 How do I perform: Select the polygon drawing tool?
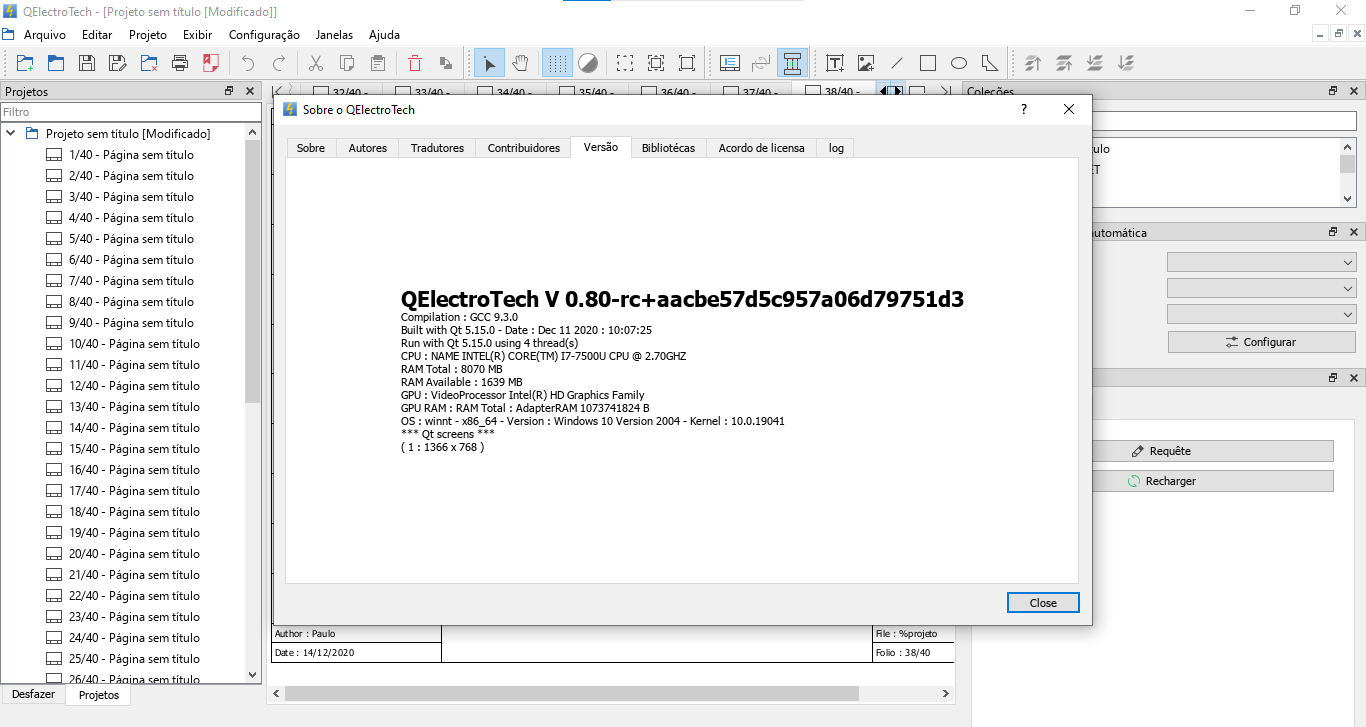point(989,63)
